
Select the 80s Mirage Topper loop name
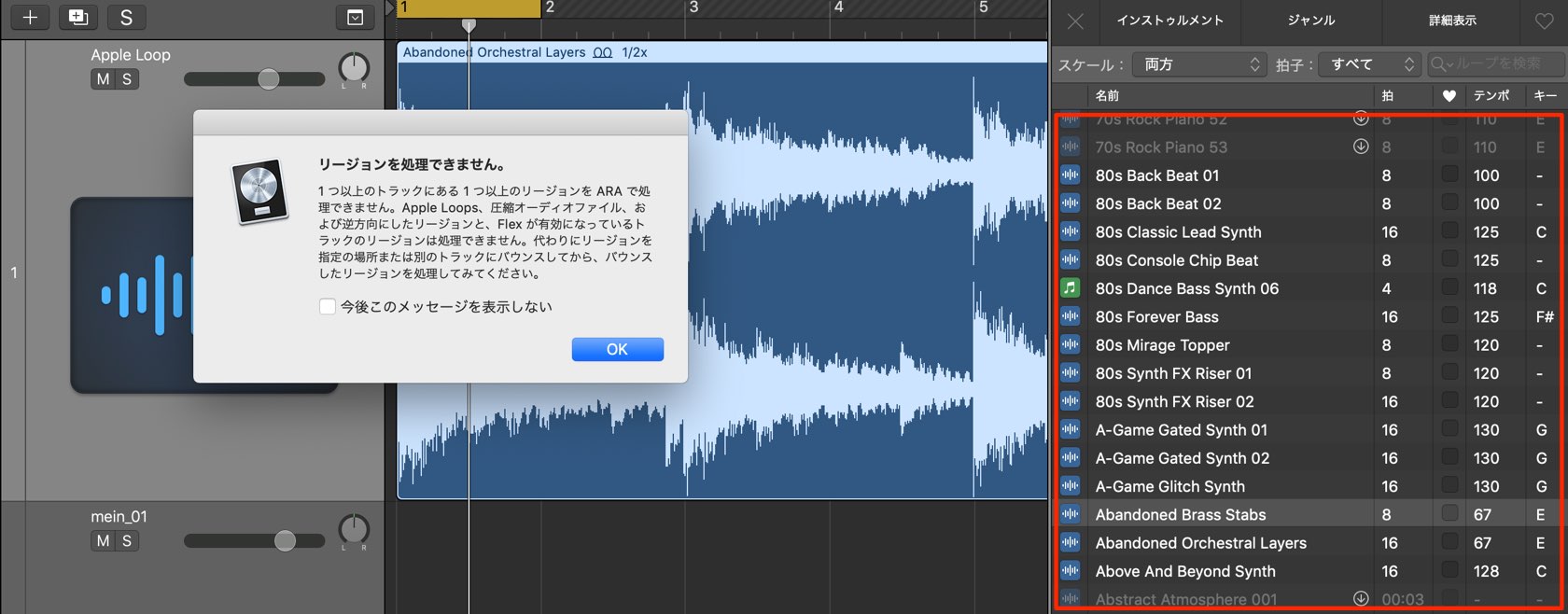tap(1162, 344)
